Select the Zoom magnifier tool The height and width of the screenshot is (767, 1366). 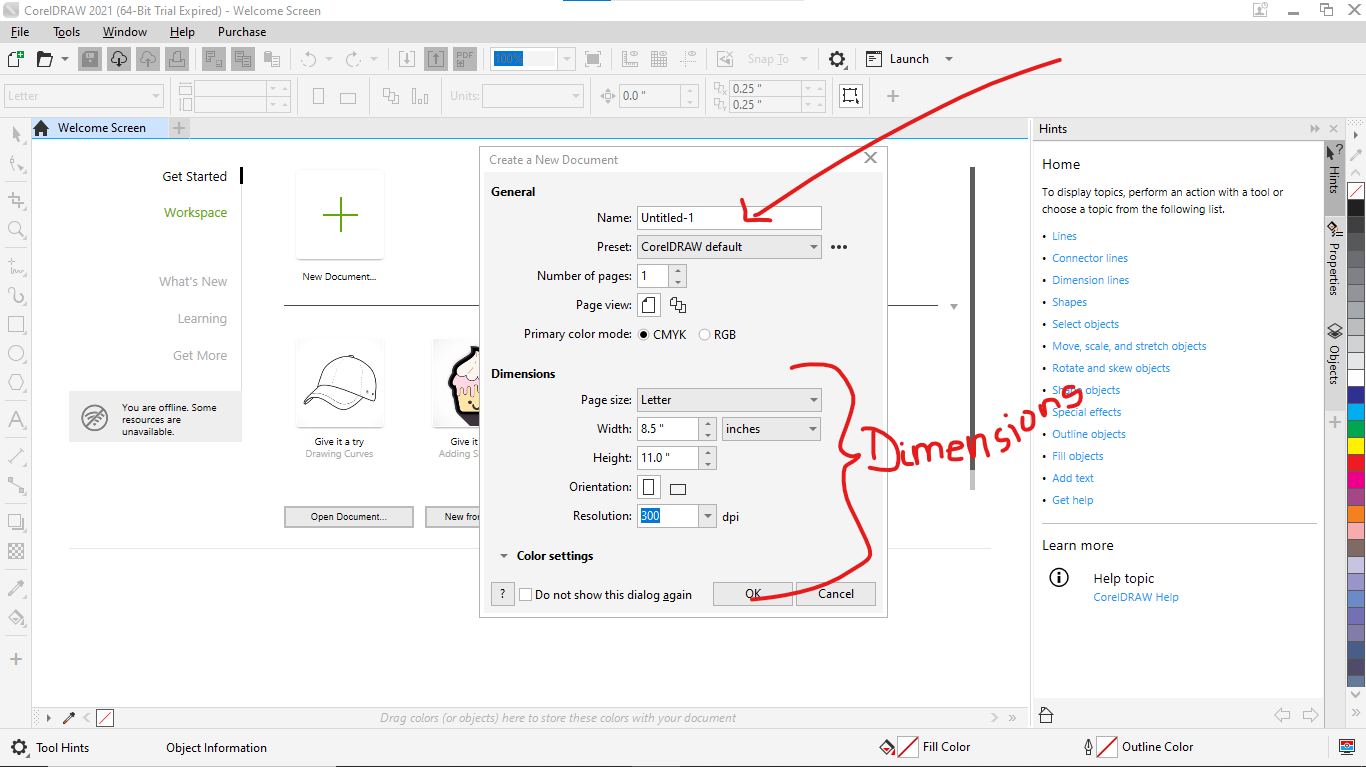point(16,230)
